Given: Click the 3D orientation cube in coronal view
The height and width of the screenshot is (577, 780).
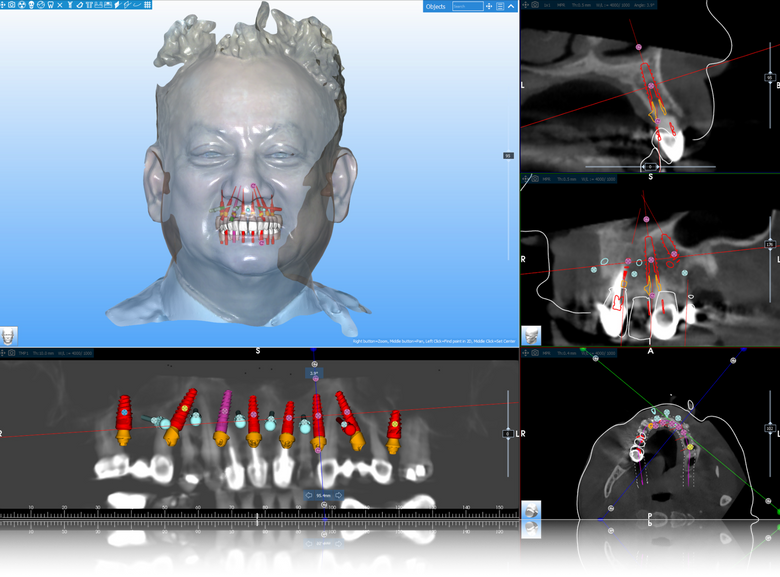Looking at the screenshot, I should pos(533,335).
